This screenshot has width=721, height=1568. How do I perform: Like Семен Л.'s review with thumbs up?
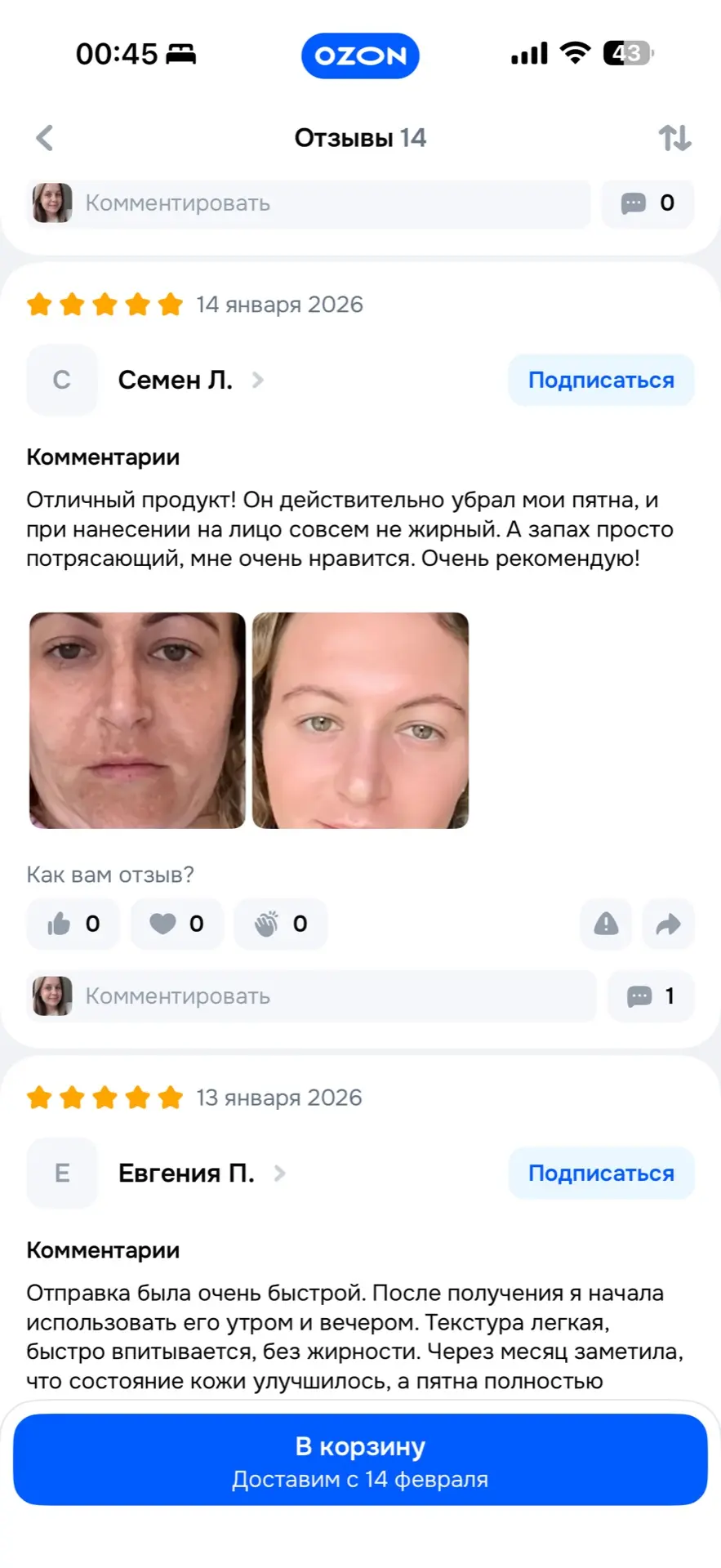pos(73,924)
